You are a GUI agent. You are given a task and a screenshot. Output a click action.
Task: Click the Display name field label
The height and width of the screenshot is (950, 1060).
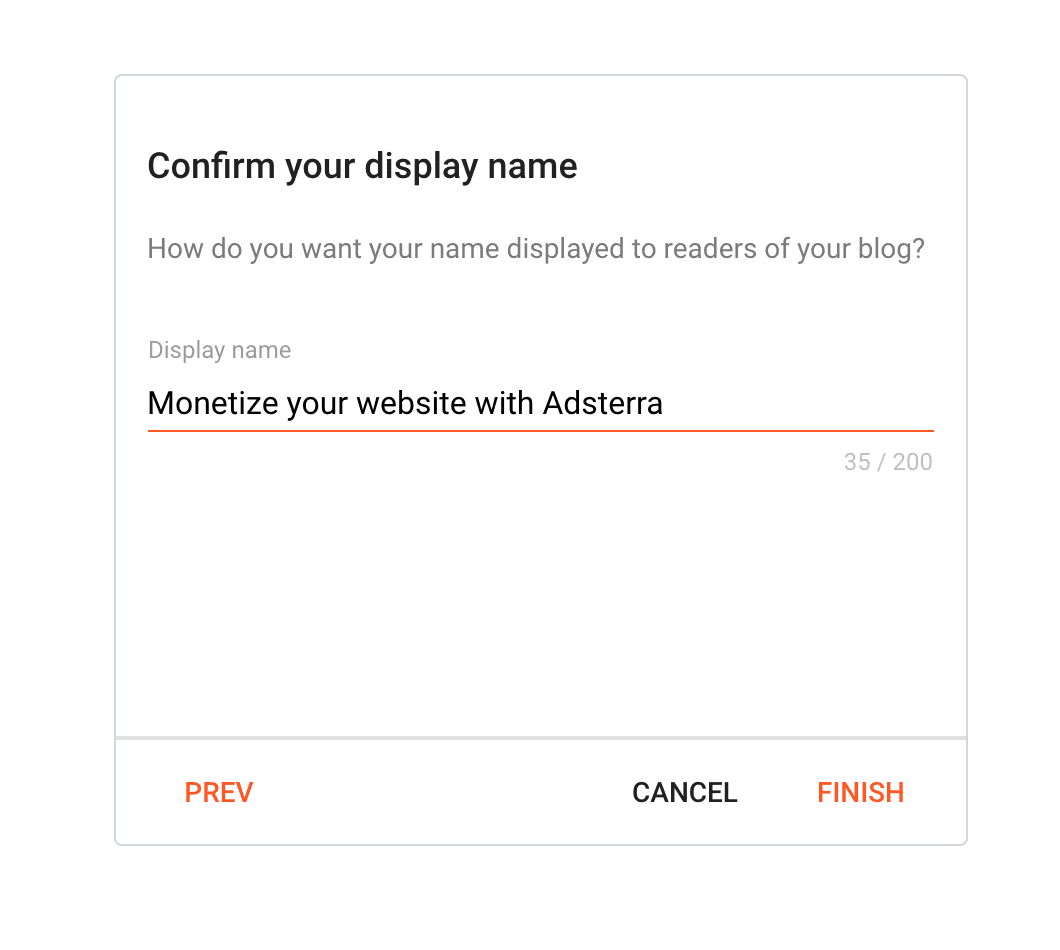point(219,350)
